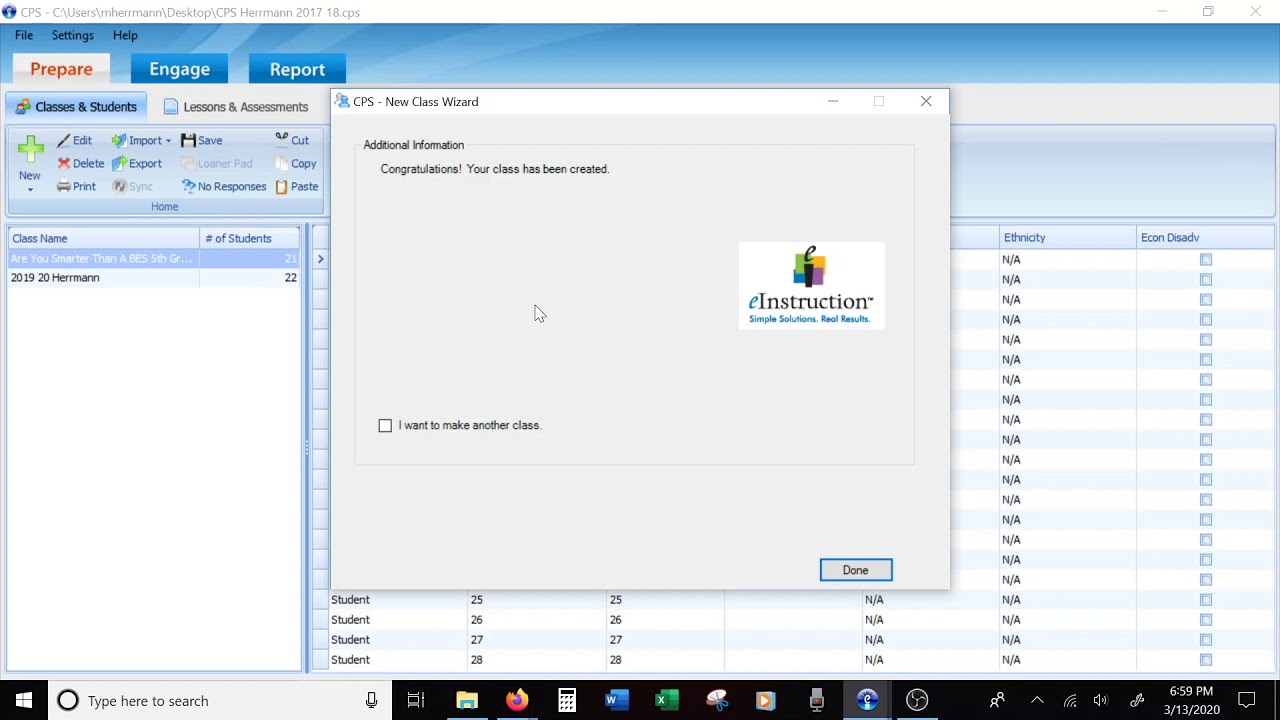Close the New Class Wizard dialog
The image size is (1280, 720).
(x=926, y=101)
